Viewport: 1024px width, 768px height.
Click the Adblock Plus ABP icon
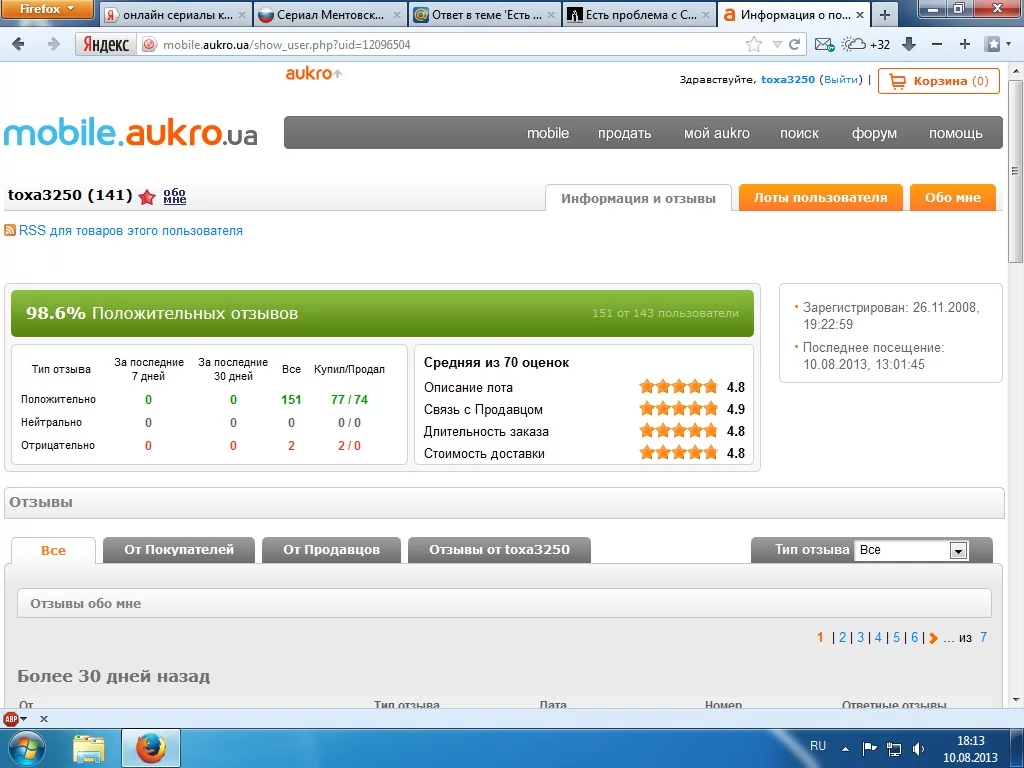point(10,719)
